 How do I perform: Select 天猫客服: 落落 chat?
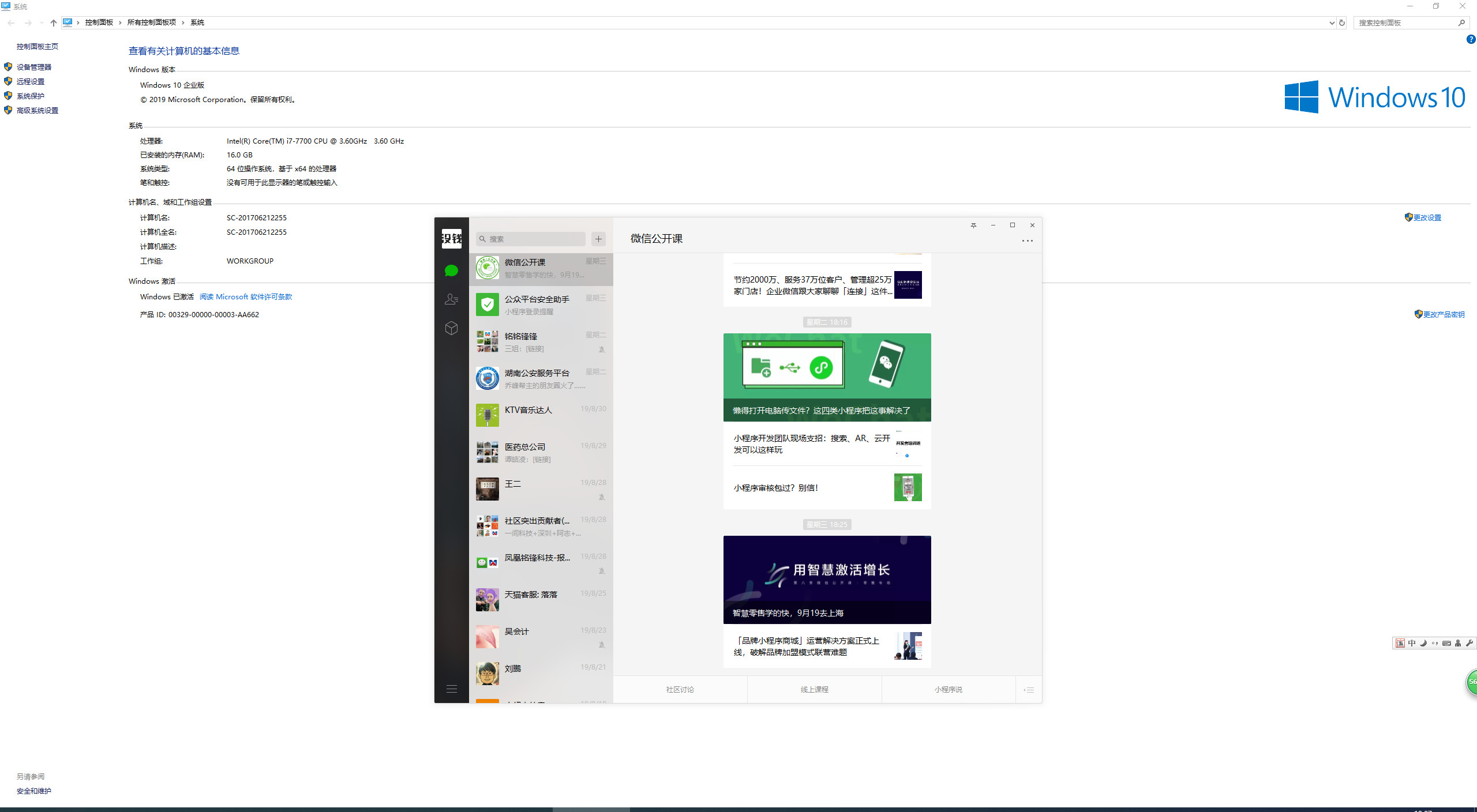(x=541, y=600)
